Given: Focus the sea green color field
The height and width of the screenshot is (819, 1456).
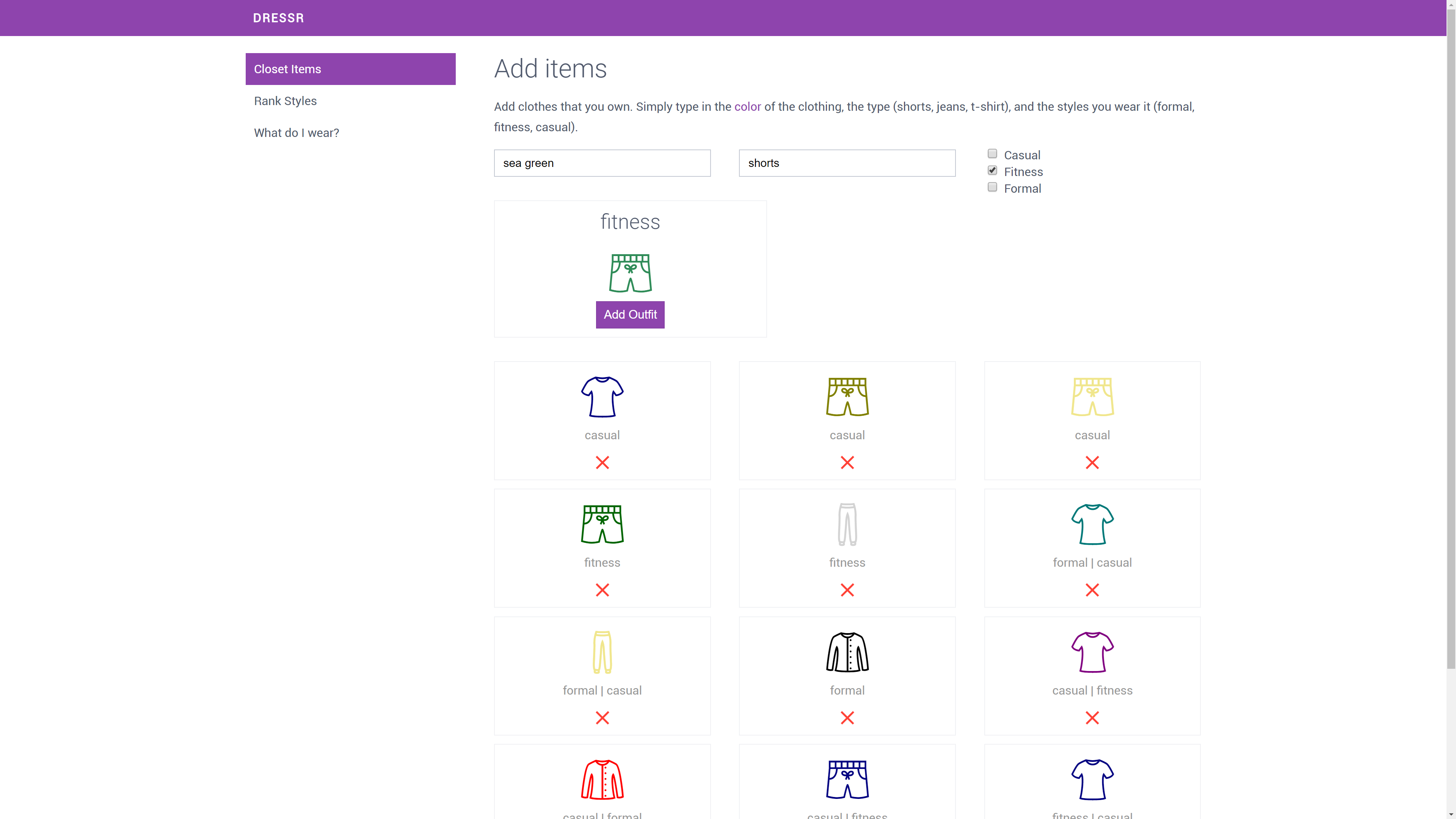Looking at the screenshot, I should coord(602,163).
